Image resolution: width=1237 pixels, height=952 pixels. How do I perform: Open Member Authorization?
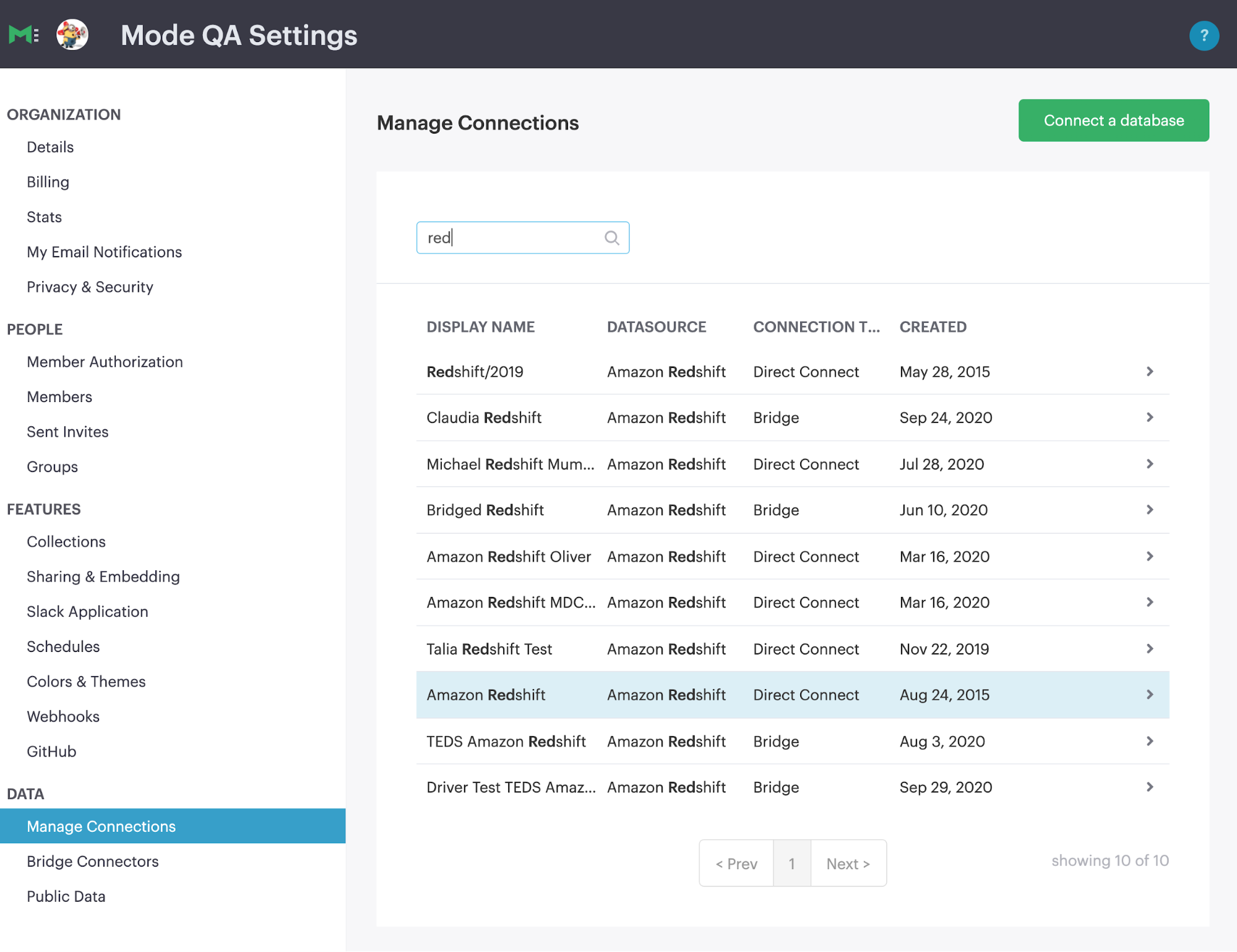coord(105,362)
